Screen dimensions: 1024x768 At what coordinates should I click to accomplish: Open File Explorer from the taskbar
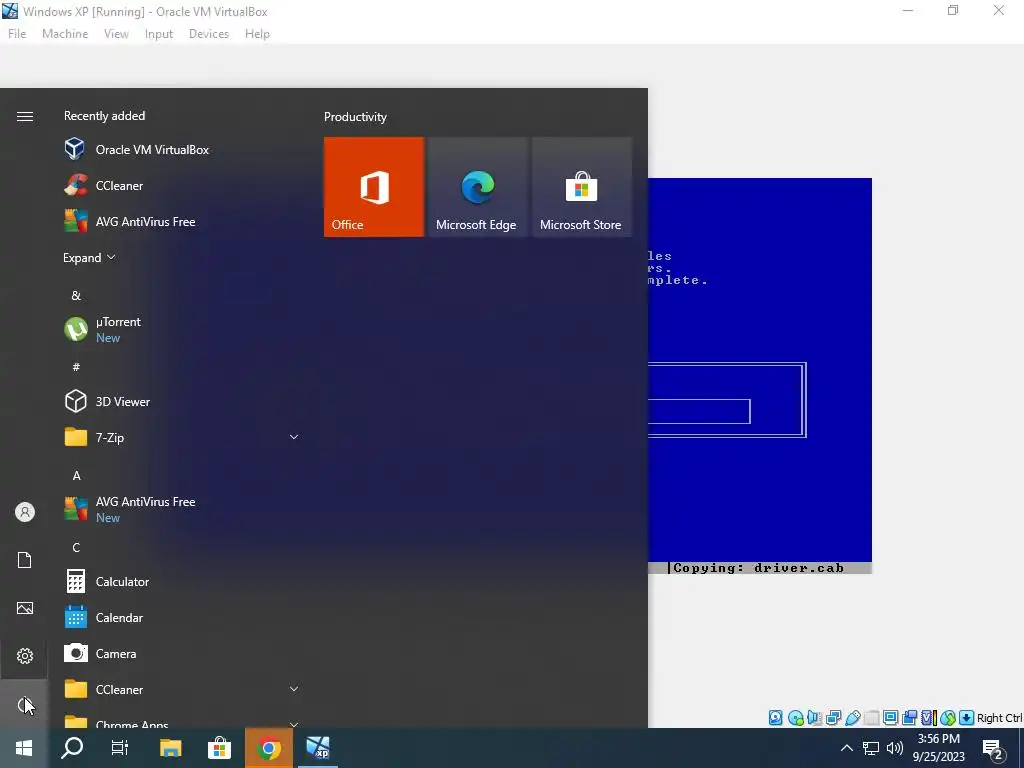coord(170,748)
